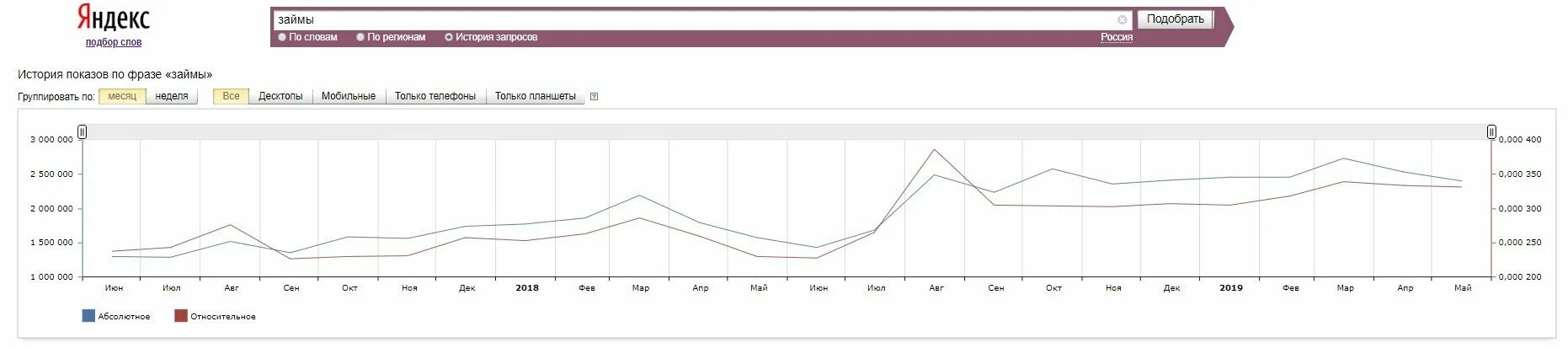Select the 'По словам' radio option
This screenshot has height=348, width=1568.
[282, 37]
